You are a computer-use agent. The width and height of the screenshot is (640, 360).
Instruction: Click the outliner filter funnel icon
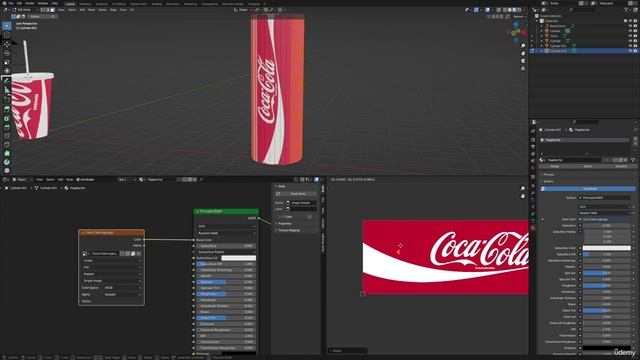[x=627, y=9]
